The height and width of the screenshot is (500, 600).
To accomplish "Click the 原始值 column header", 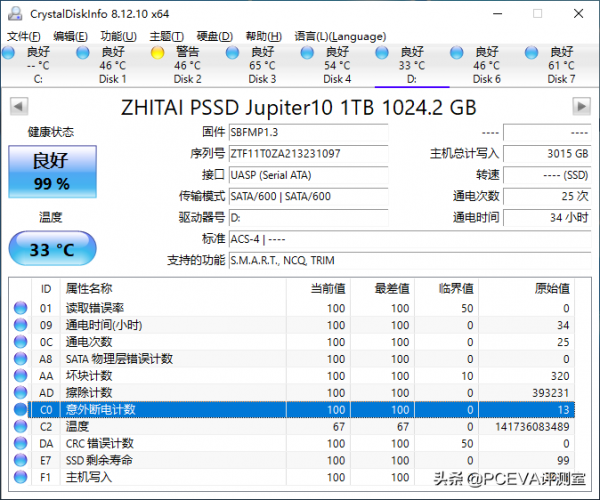I will 527,288.
